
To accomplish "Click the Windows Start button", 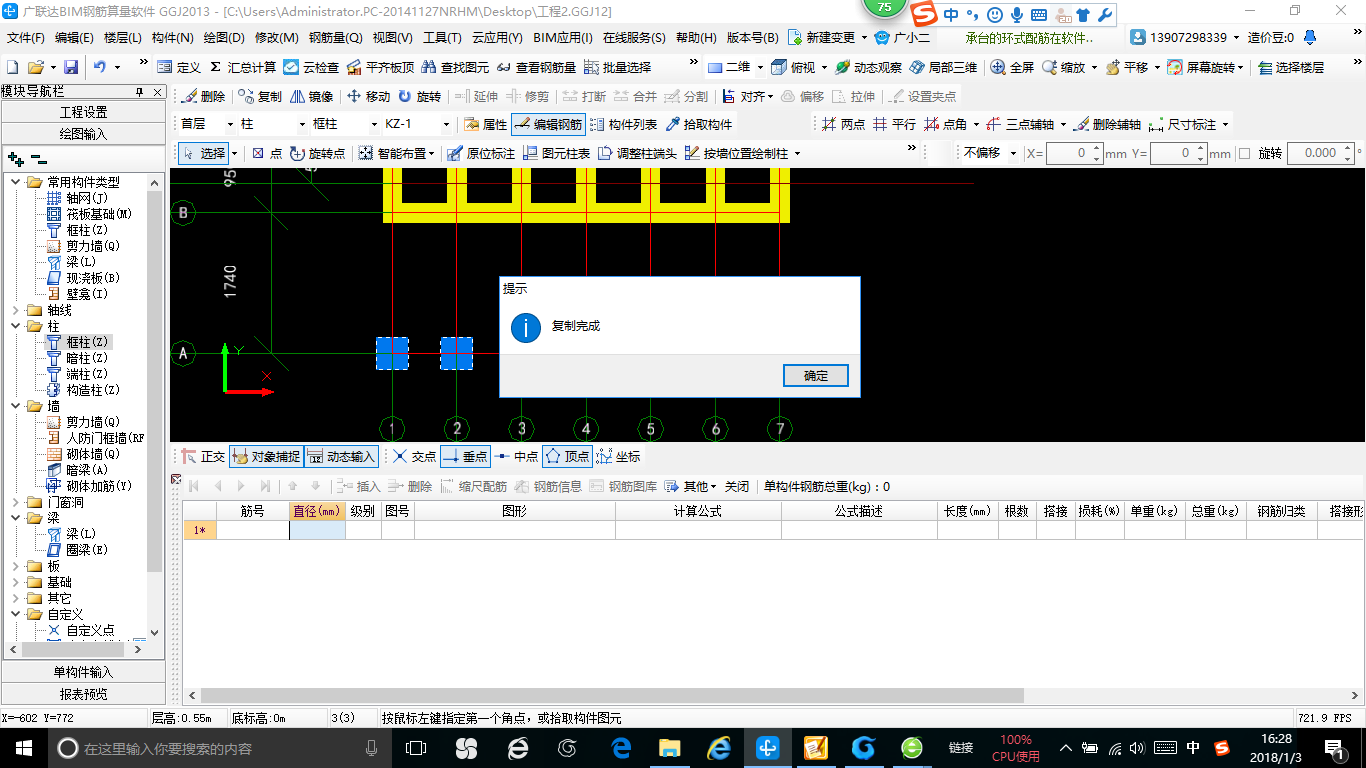I will (24, 747).
